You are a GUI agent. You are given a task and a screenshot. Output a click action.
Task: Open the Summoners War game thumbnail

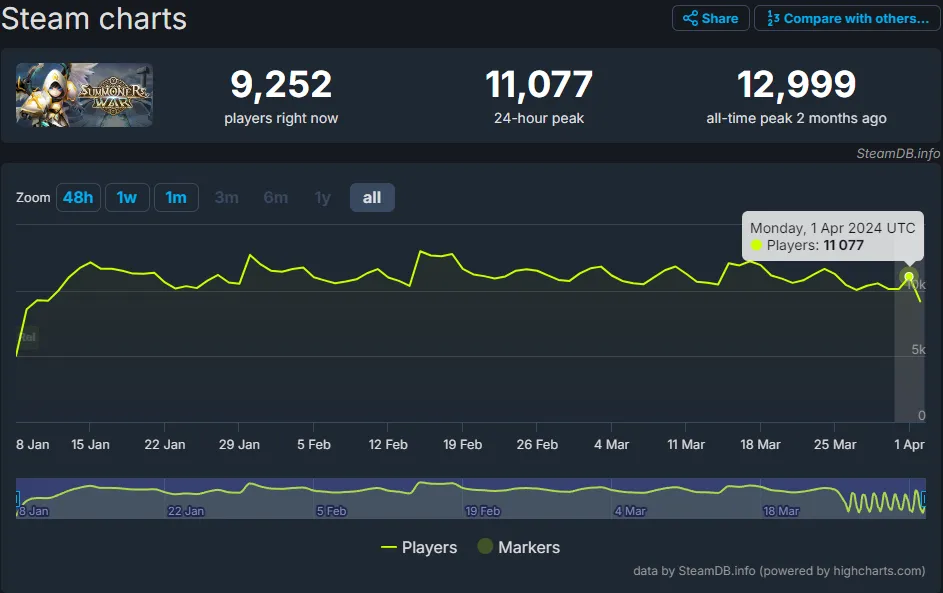click(84, 95)
